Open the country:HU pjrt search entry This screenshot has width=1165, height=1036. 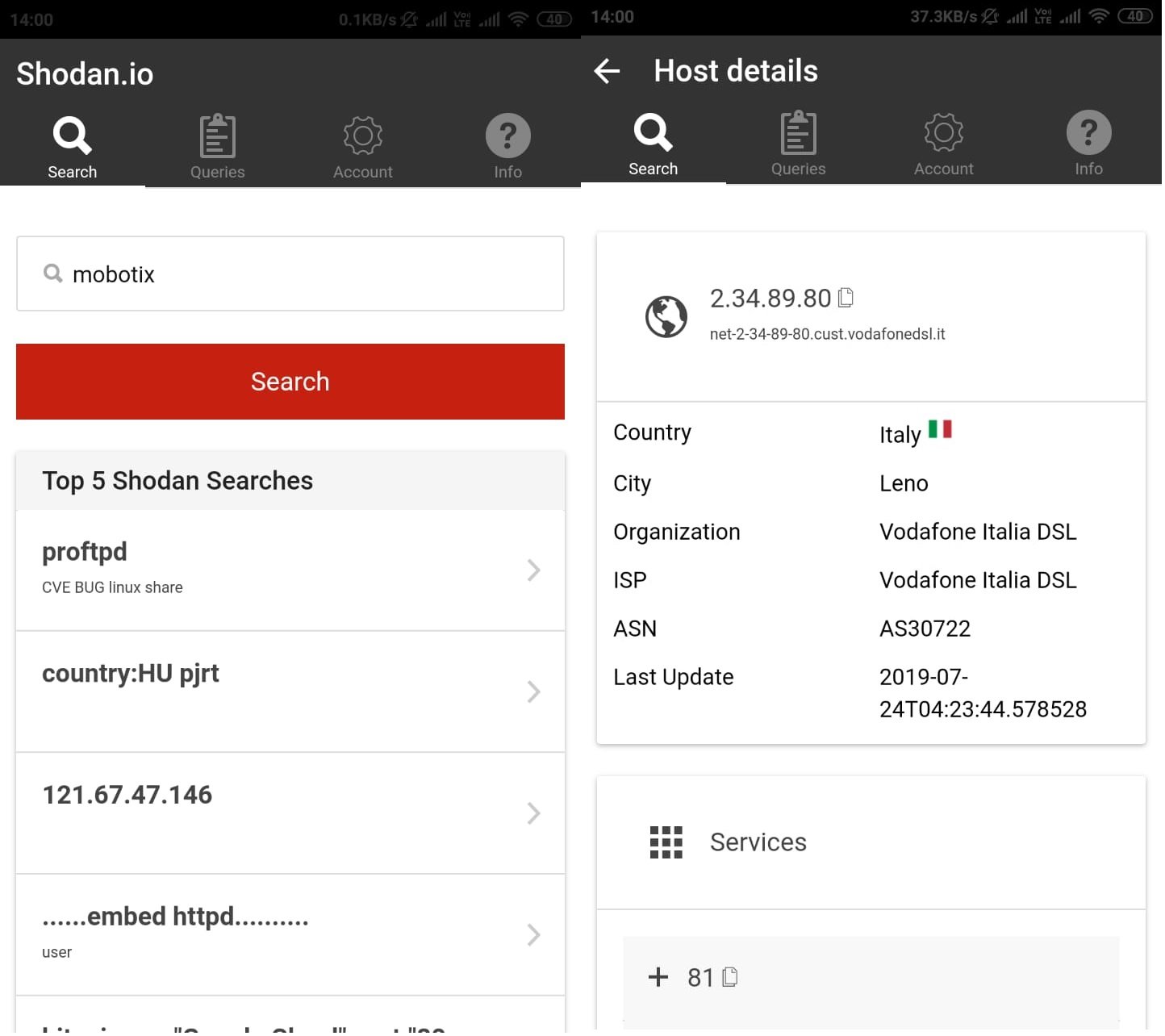click(290, 691)
